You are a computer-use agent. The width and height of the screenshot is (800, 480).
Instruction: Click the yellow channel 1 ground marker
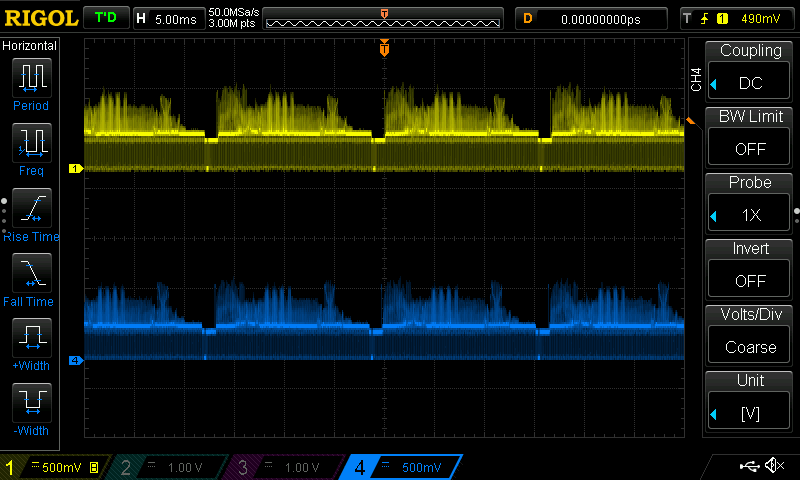tap(76, 168)
